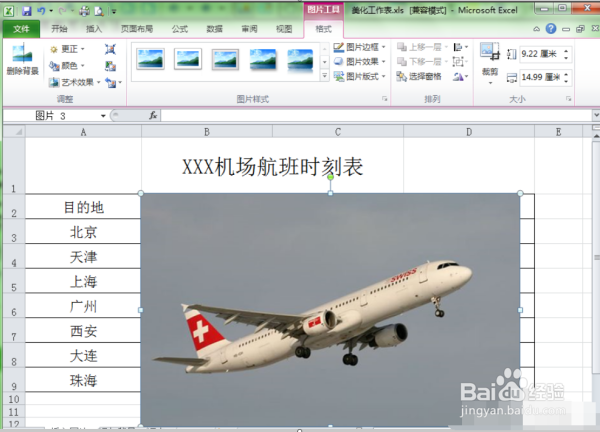Decrease picture width with stepper down arrow
Viewport: 600px width, 432px height.
566,81
